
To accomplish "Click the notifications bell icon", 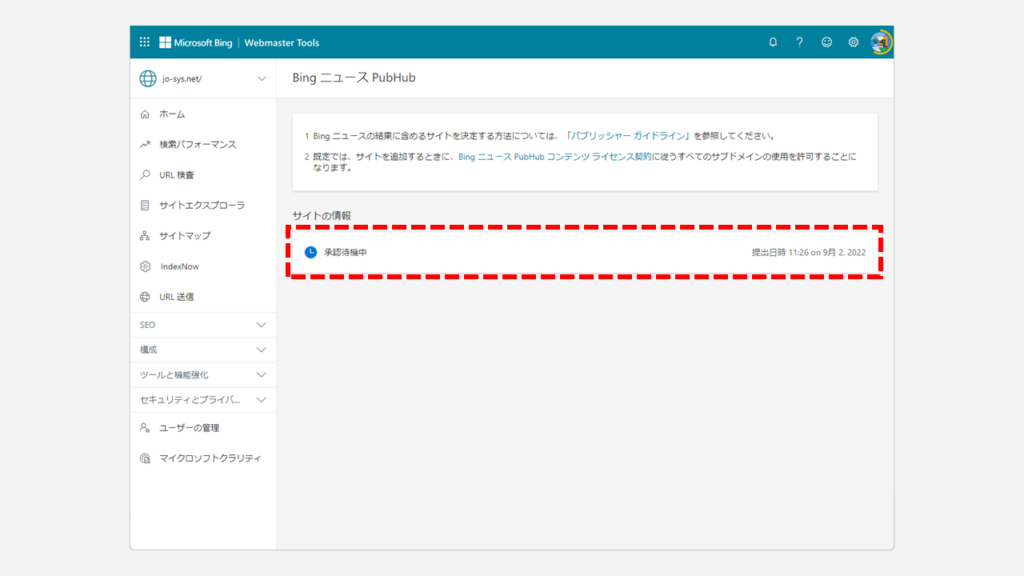I will coord(773,42).
